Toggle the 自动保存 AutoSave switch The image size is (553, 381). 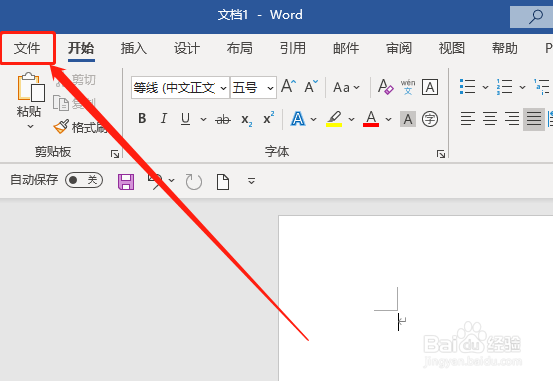tap(84, 180)
